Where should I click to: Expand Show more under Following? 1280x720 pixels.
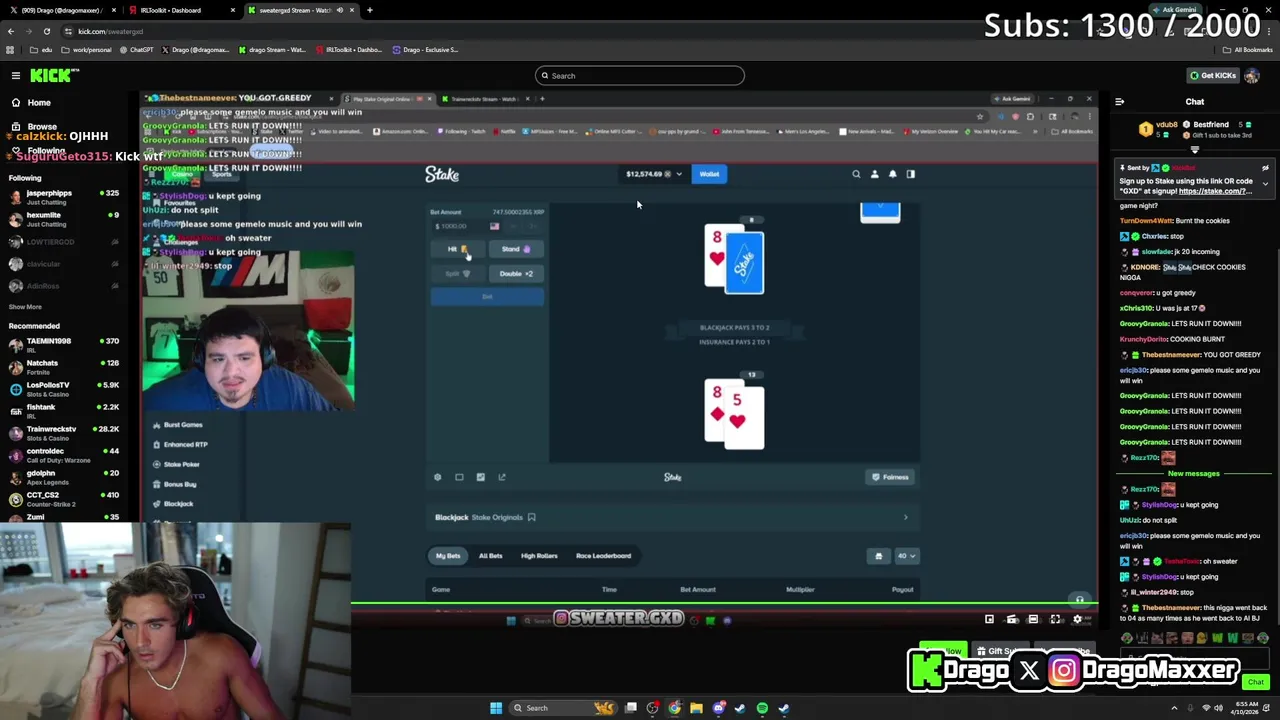coord(25,307)
